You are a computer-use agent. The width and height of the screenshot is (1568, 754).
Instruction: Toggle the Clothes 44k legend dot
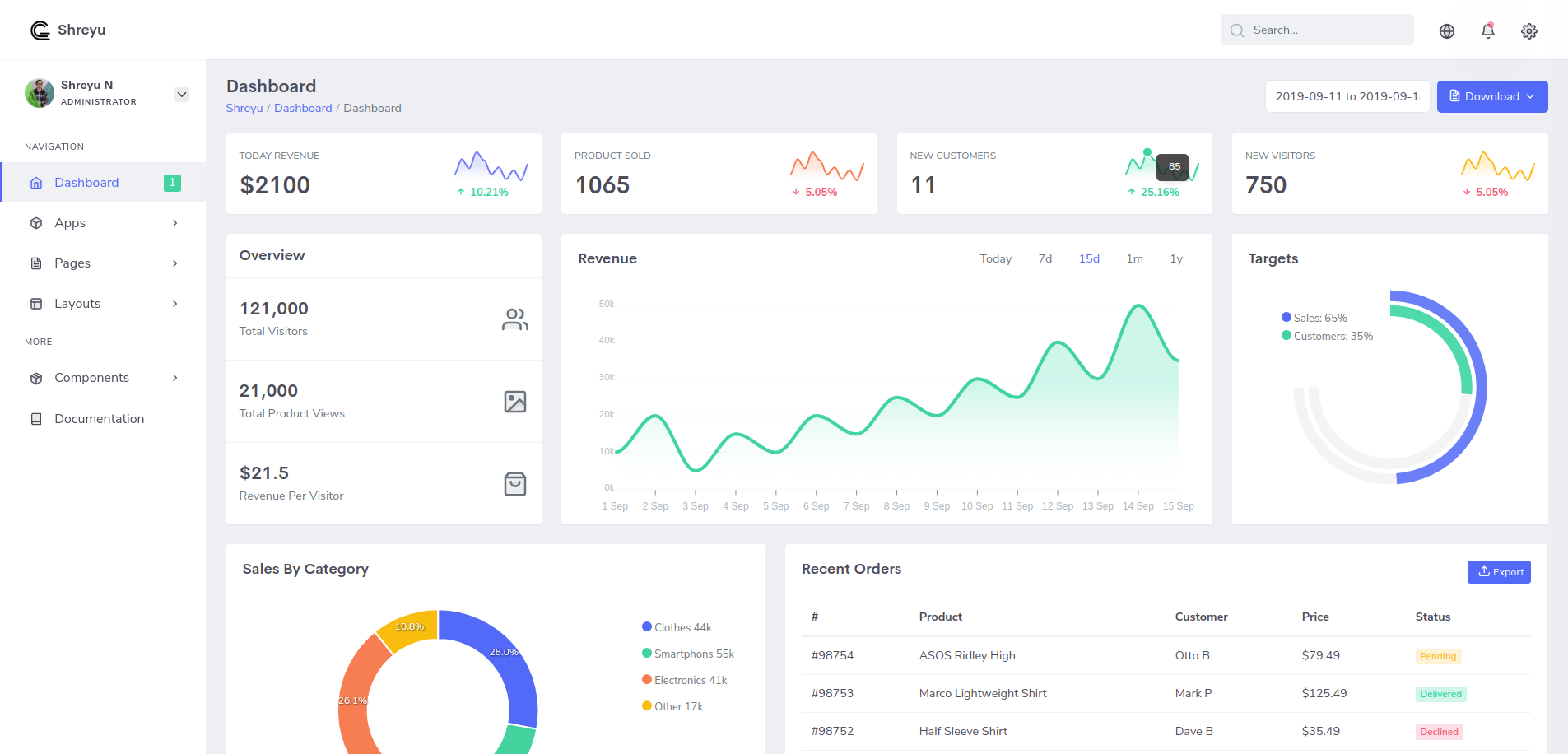pos(647,626)
